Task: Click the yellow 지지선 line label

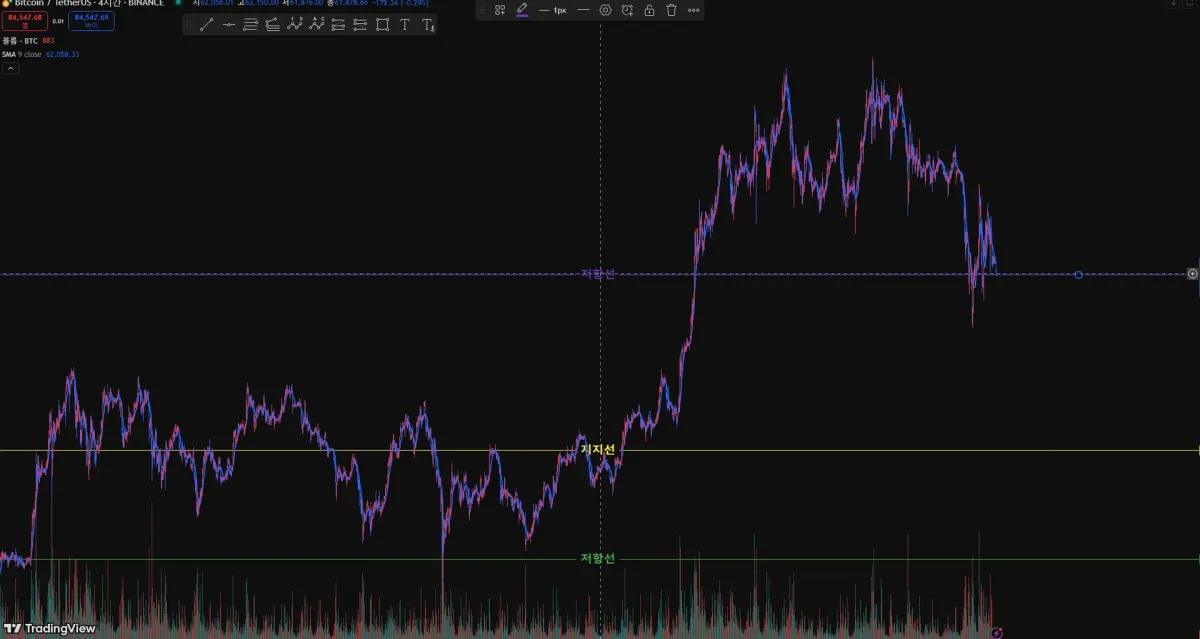Action: pos(598,450)
